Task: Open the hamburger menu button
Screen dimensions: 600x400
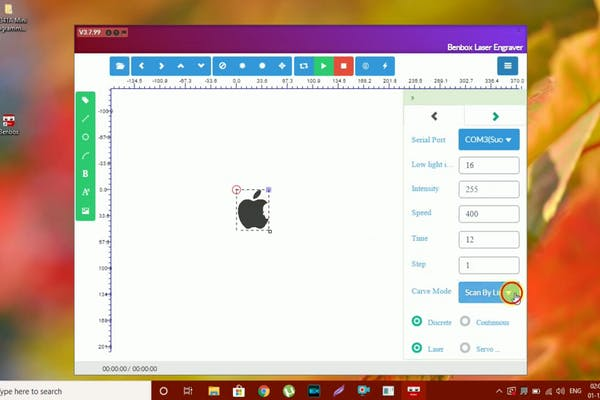Action: coord(508,66)
